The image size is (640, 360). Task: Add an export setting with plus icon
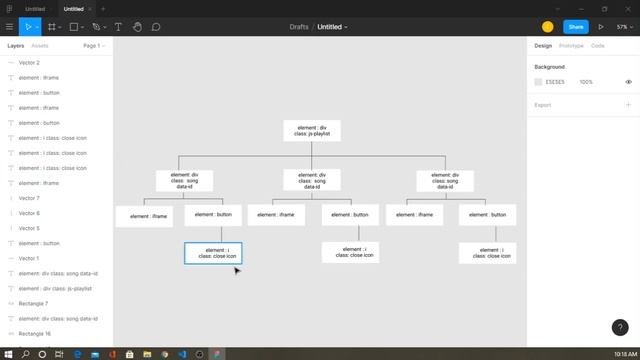coord(629,105)
